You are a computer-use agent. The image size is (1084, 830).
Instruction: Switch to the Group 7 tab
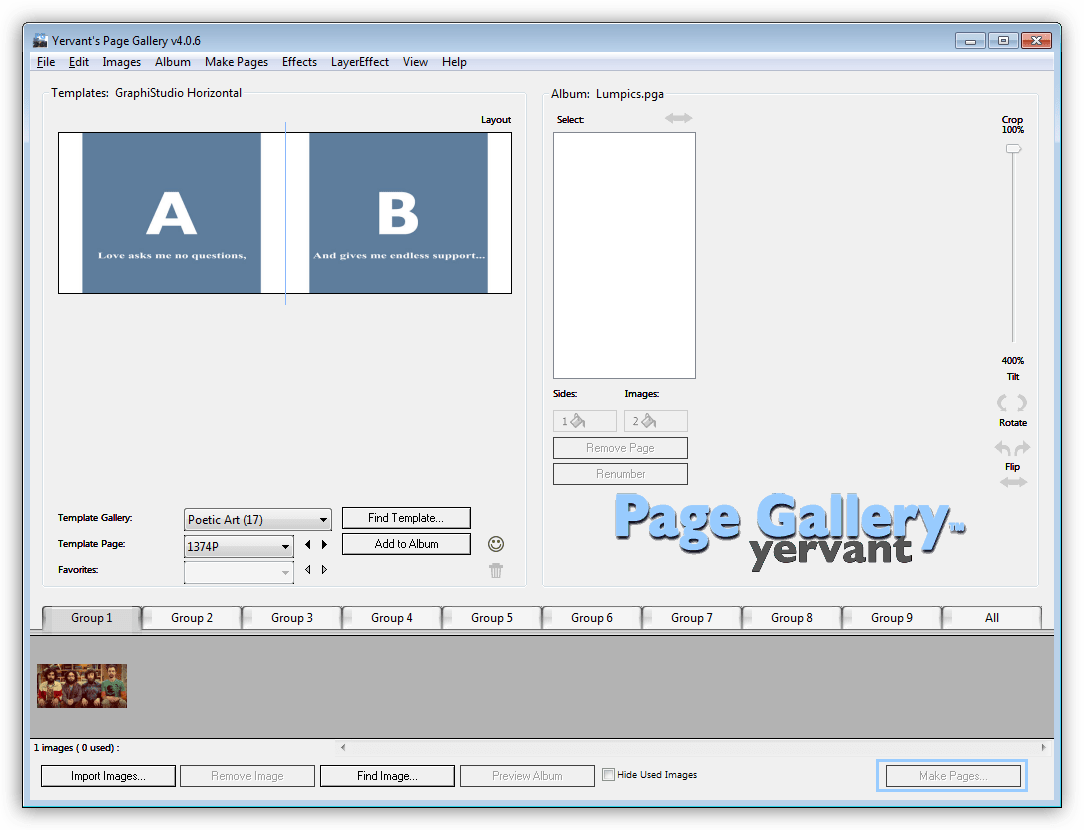pyautogui.click(x=692, y=618)
